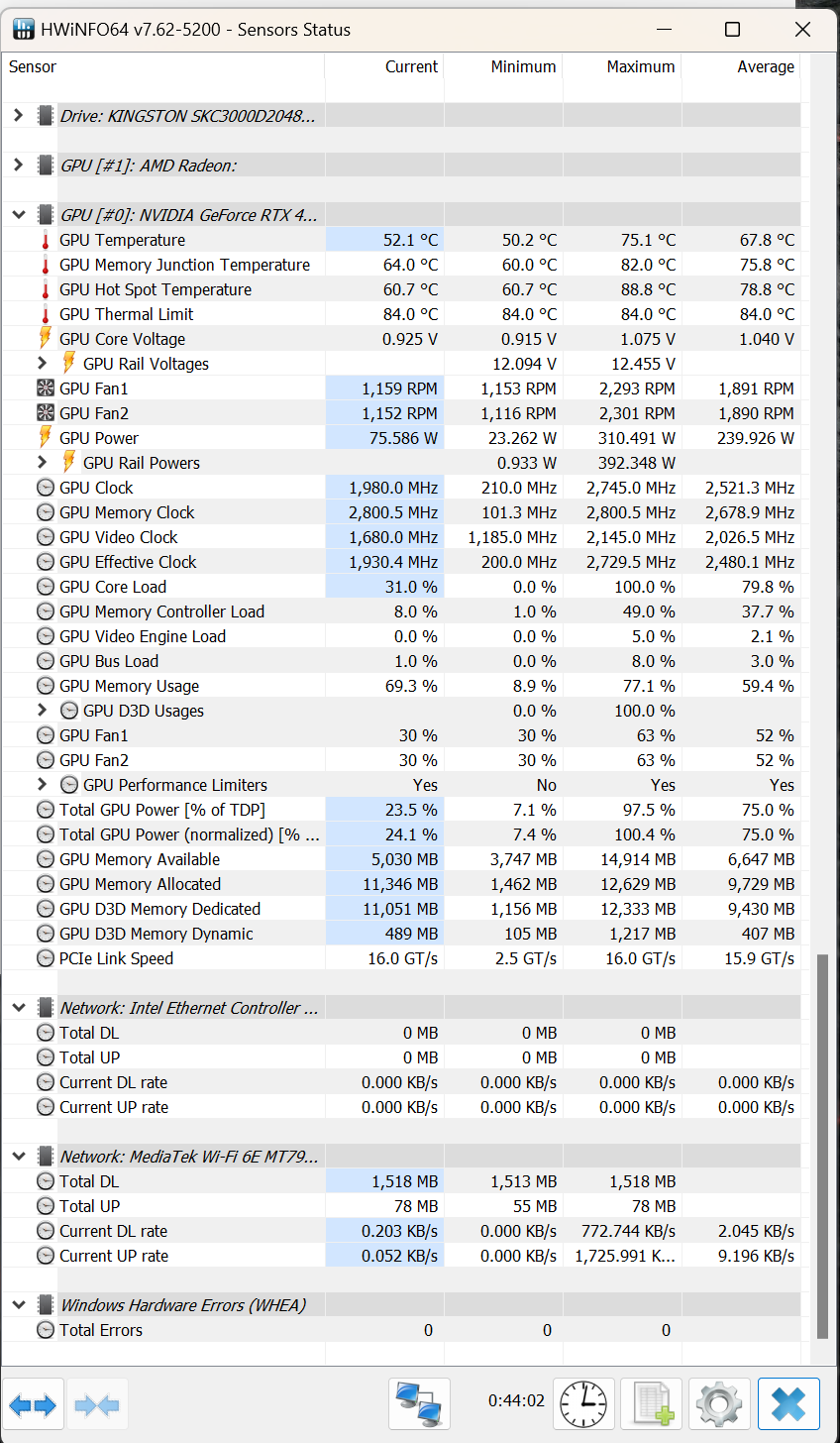Viewport: 840px width, 1443px height.
Task: Start logging with the report-page icon
Action: click(652, 1403)
